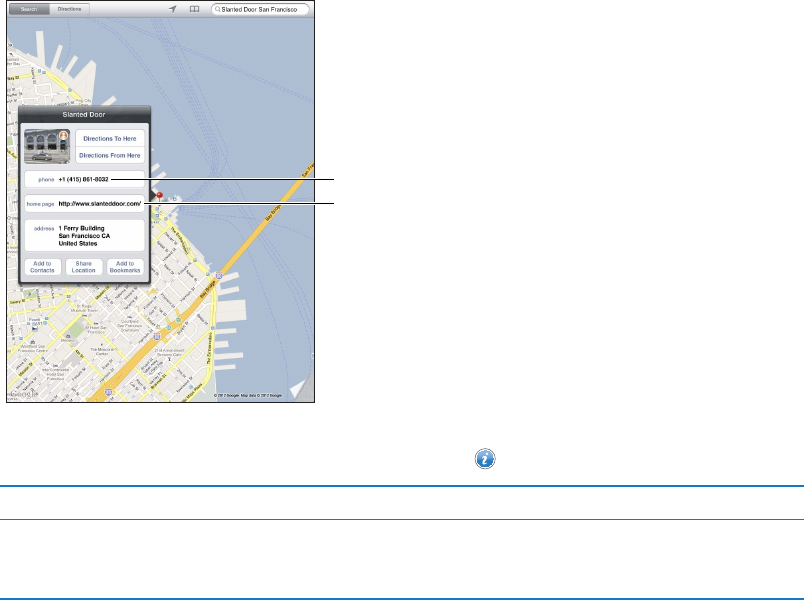Image resolution: width=804 pixels, height=600 pixels.
Task: Tap the orange street view person icon
Action: pyautogui.click(x=64, y=135)
